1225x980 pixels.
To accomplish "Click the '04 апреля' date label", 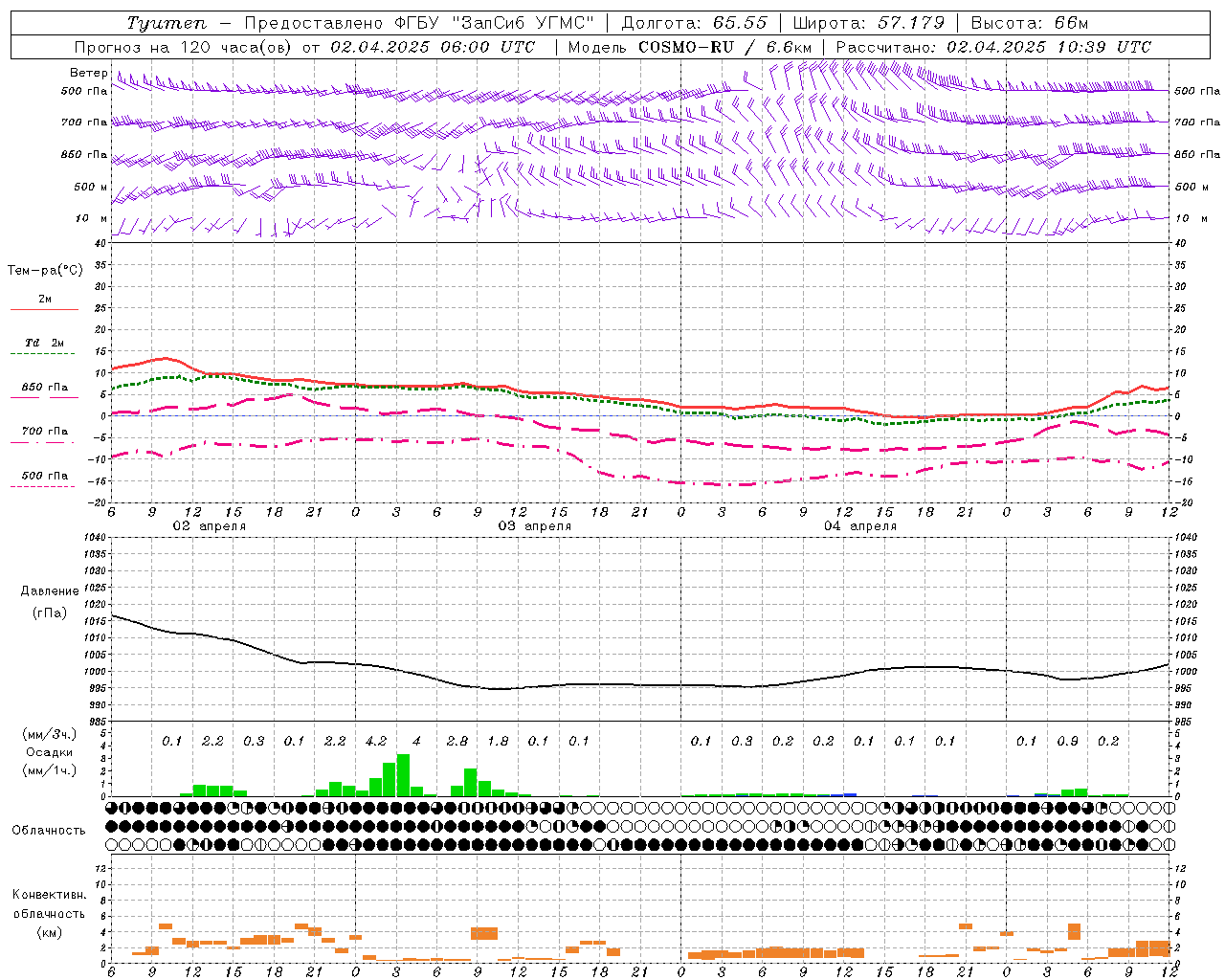I will (x=860, y=526).
